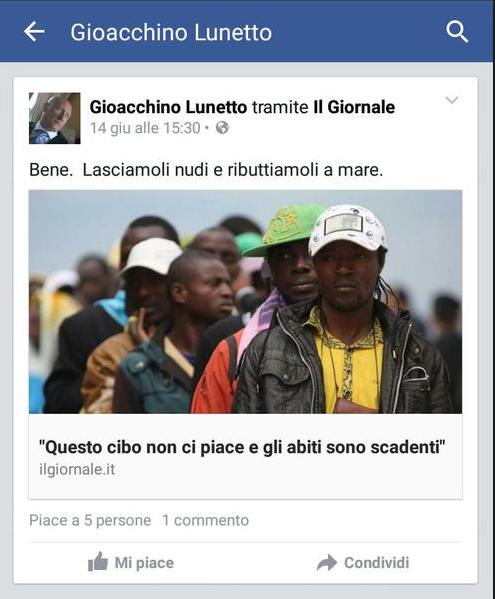Tap the back arrow in header
Screen dimensions: 495x599
tap(34, 31)
